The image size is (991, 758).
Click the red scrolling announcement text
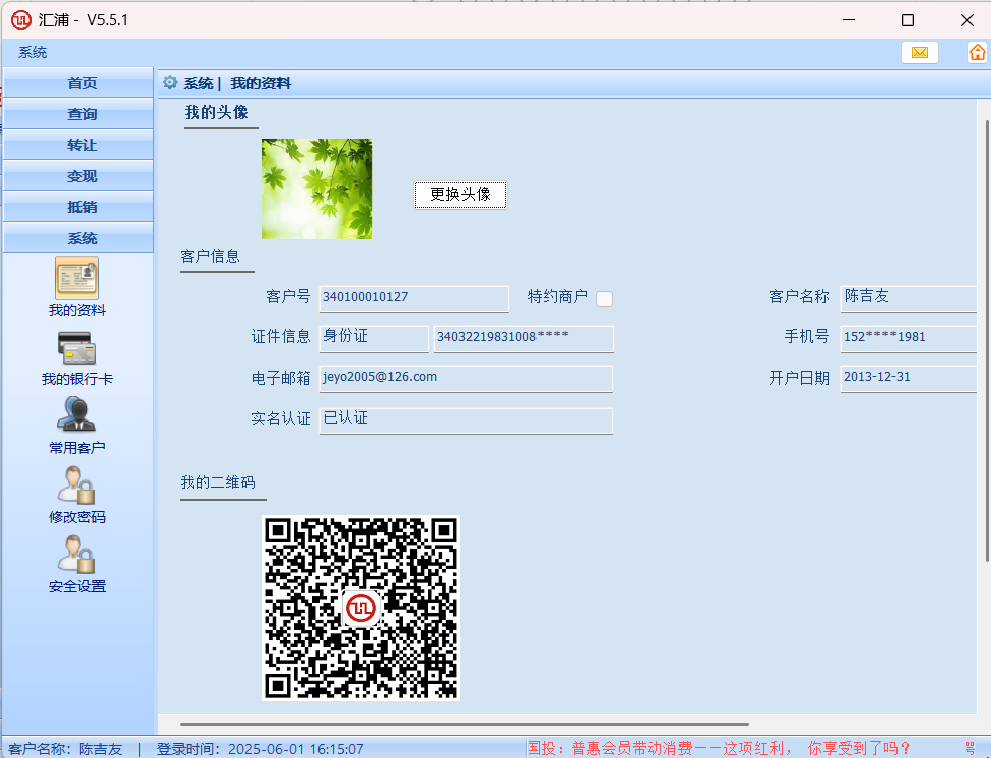tap(720, 748)
